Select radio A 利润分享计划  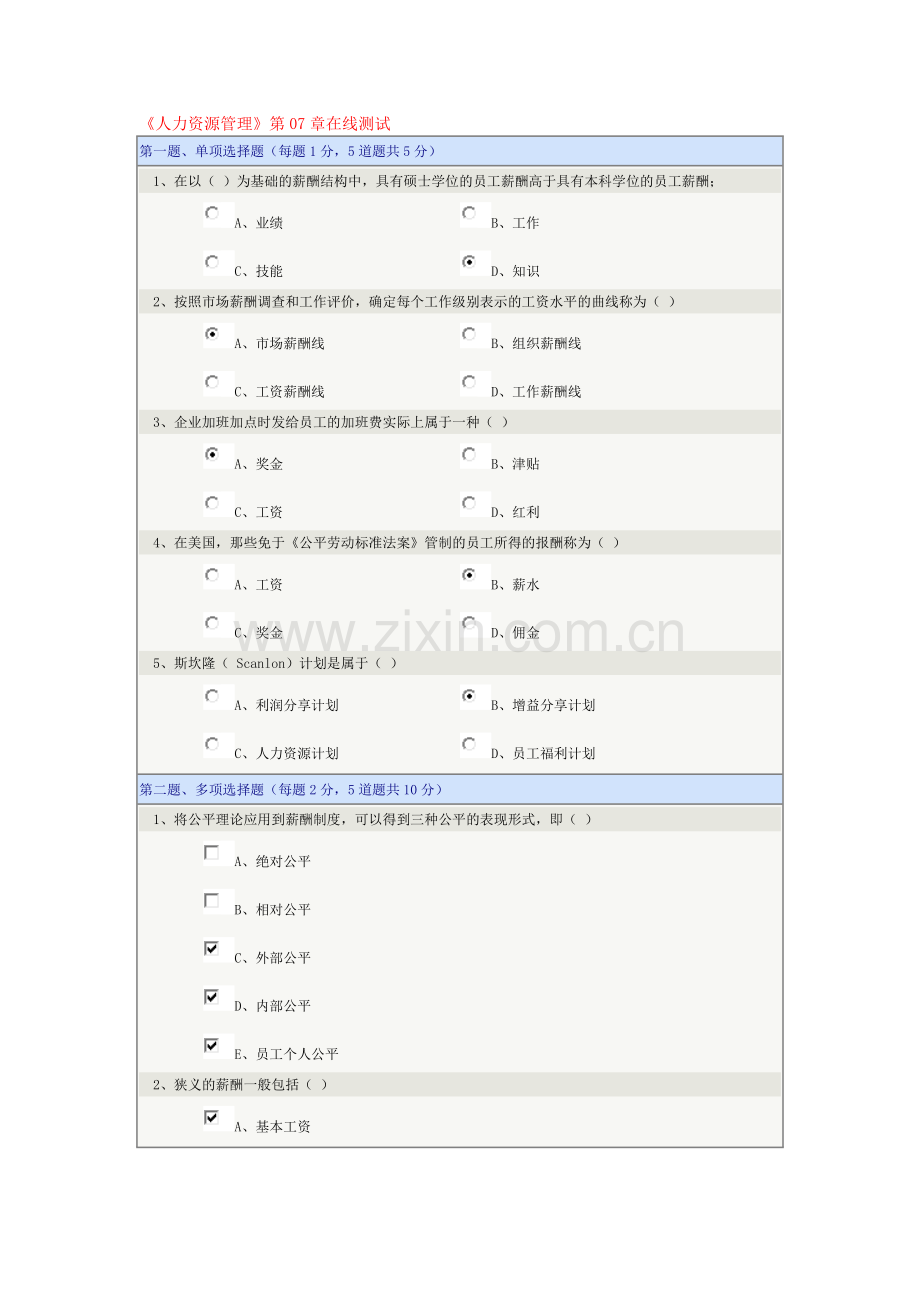(212, 696)
